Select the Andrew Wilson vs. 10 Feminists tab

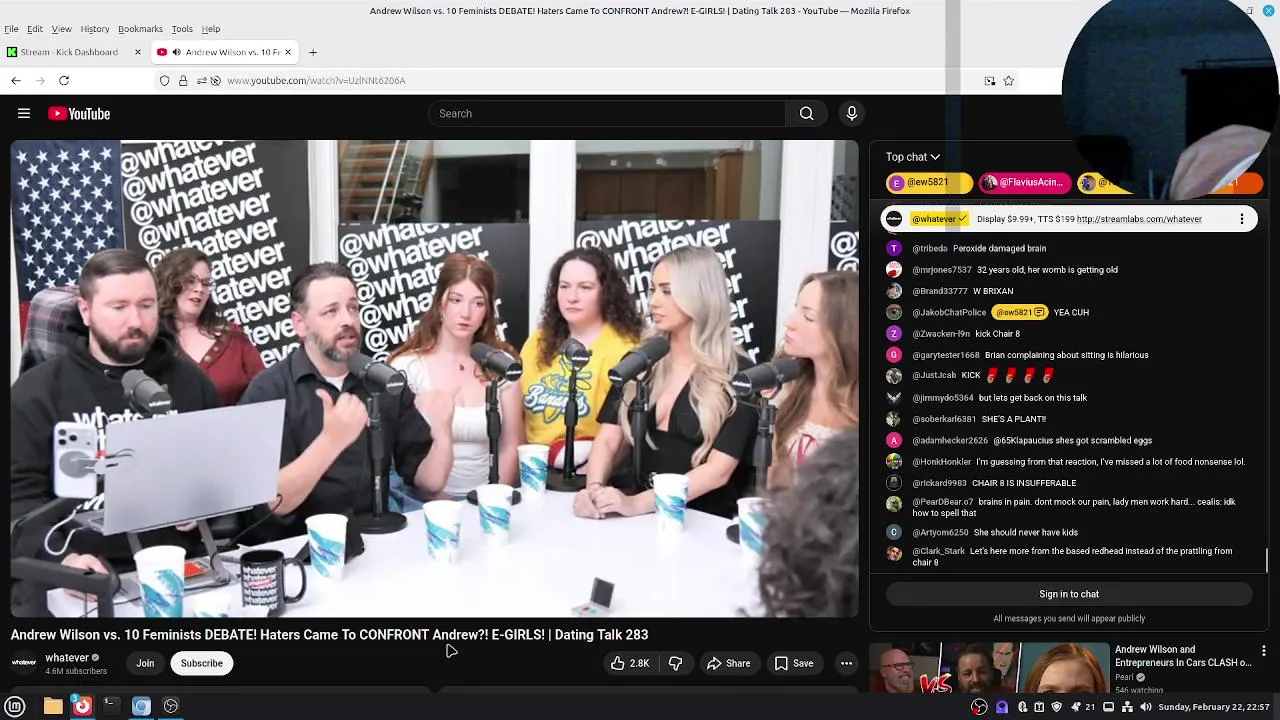point(225,52)
